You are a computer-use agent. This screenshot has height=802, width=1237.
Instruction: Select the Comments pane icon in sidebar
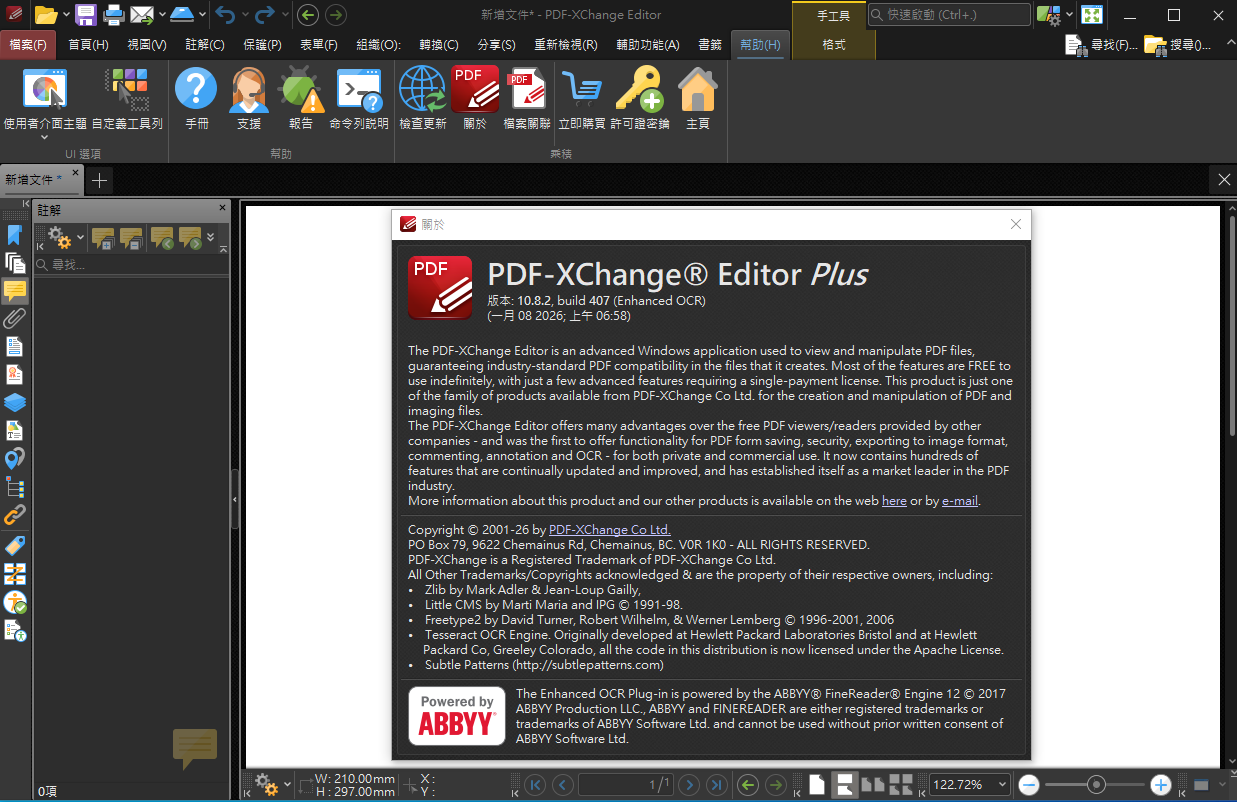[15, 291]
